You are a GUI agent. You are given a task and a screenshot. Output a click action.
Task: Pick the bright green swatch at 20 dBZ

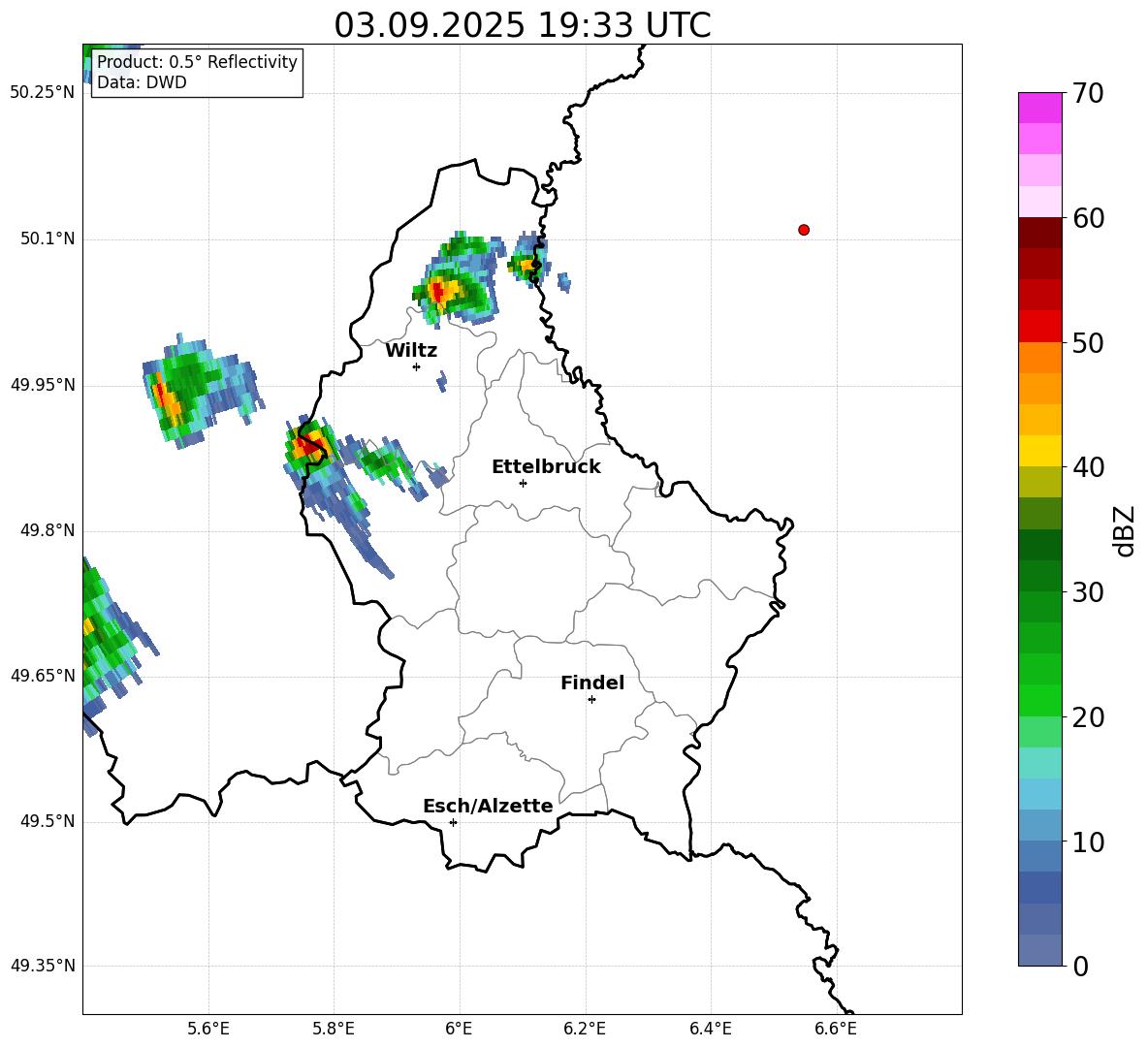(1039, 700)
